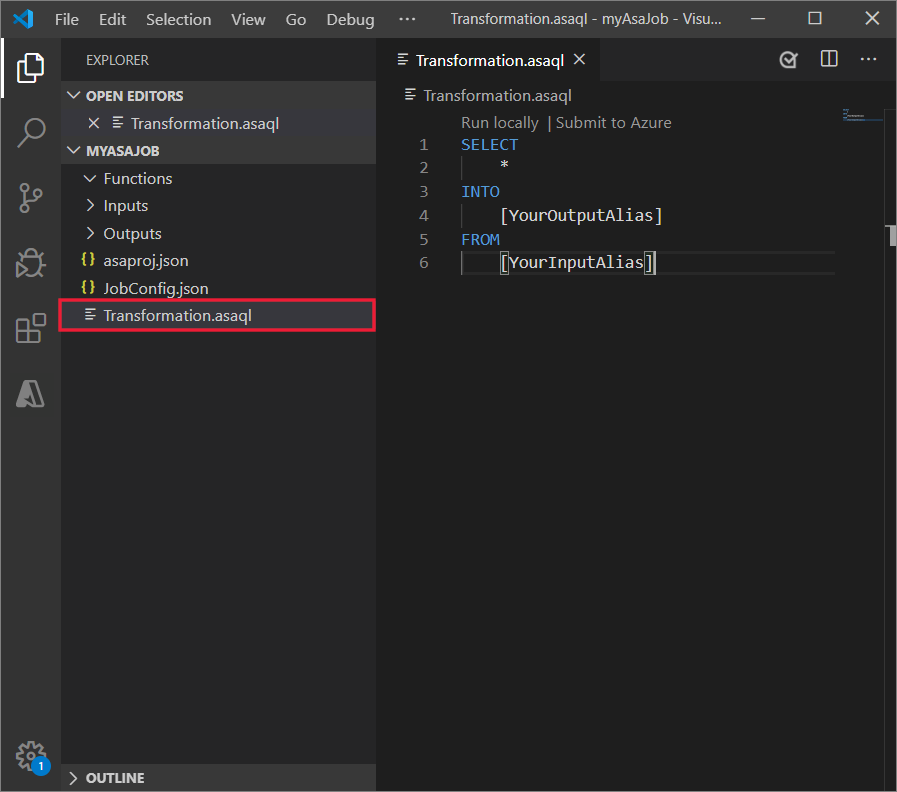Switch to the Transformation.asaql editor tab
897x792 pixels.
click(x=489, y=59)
